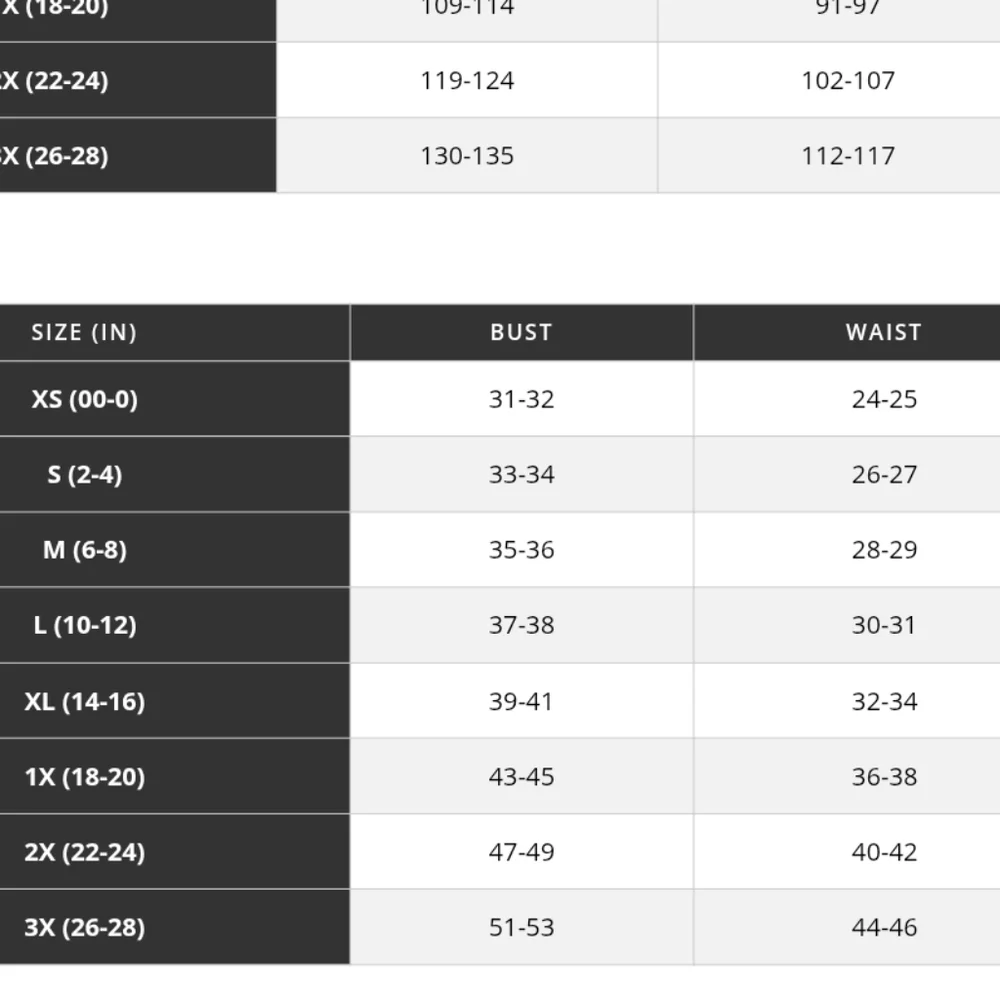The image size is (1000, 1000).
Task: Select the XS (00-0) size row label
Action: (x=85, y=399)
